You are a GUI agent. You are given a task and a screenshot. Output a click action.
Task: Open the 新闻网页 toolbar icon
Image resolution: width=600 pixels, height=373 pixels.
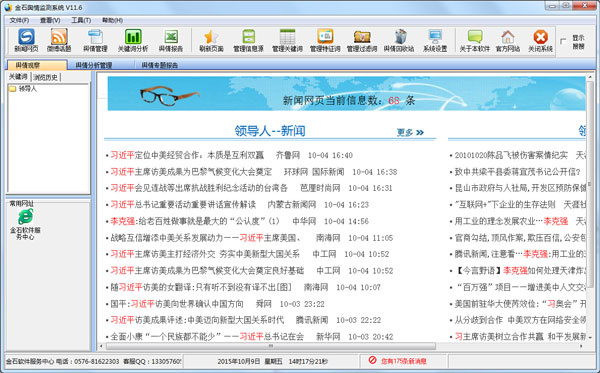pyautogui.click(x=26, y=40)
